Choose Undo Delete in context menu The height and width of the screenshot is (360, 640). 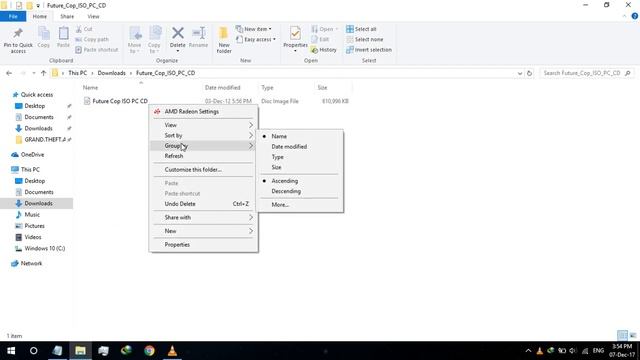point(204,204)
